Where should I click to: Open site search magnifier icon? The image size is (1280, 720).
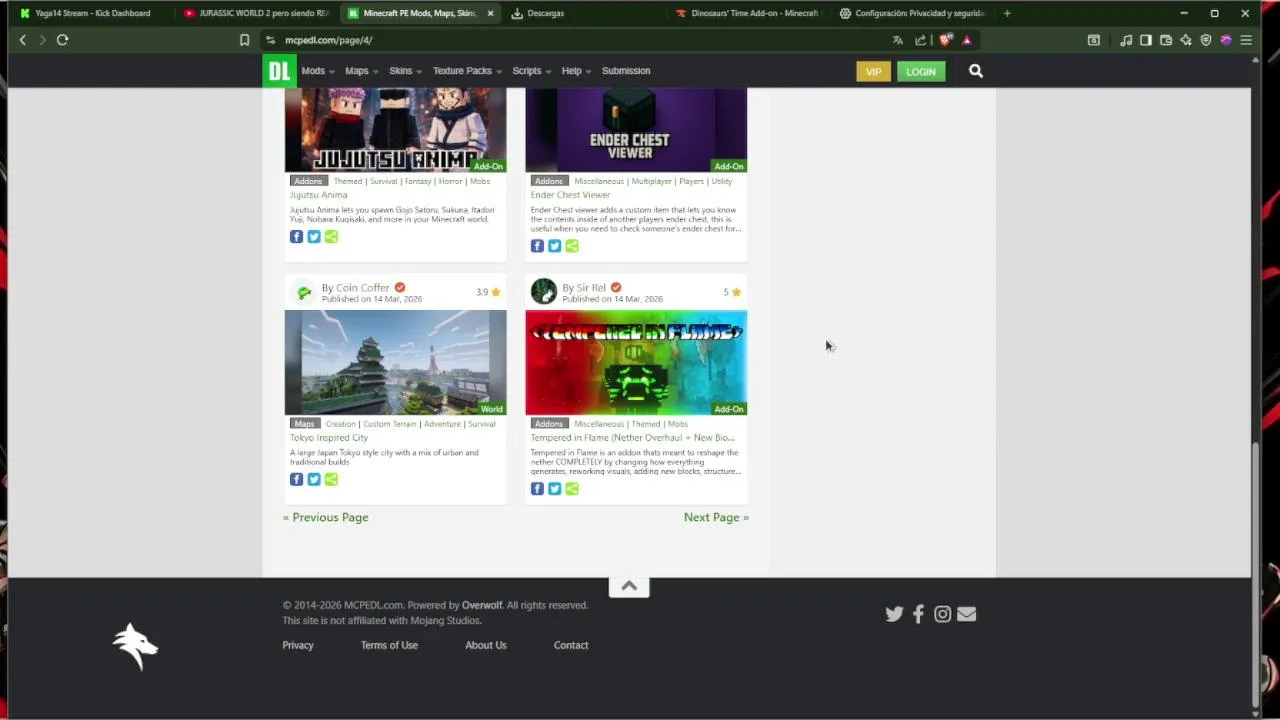976,71
